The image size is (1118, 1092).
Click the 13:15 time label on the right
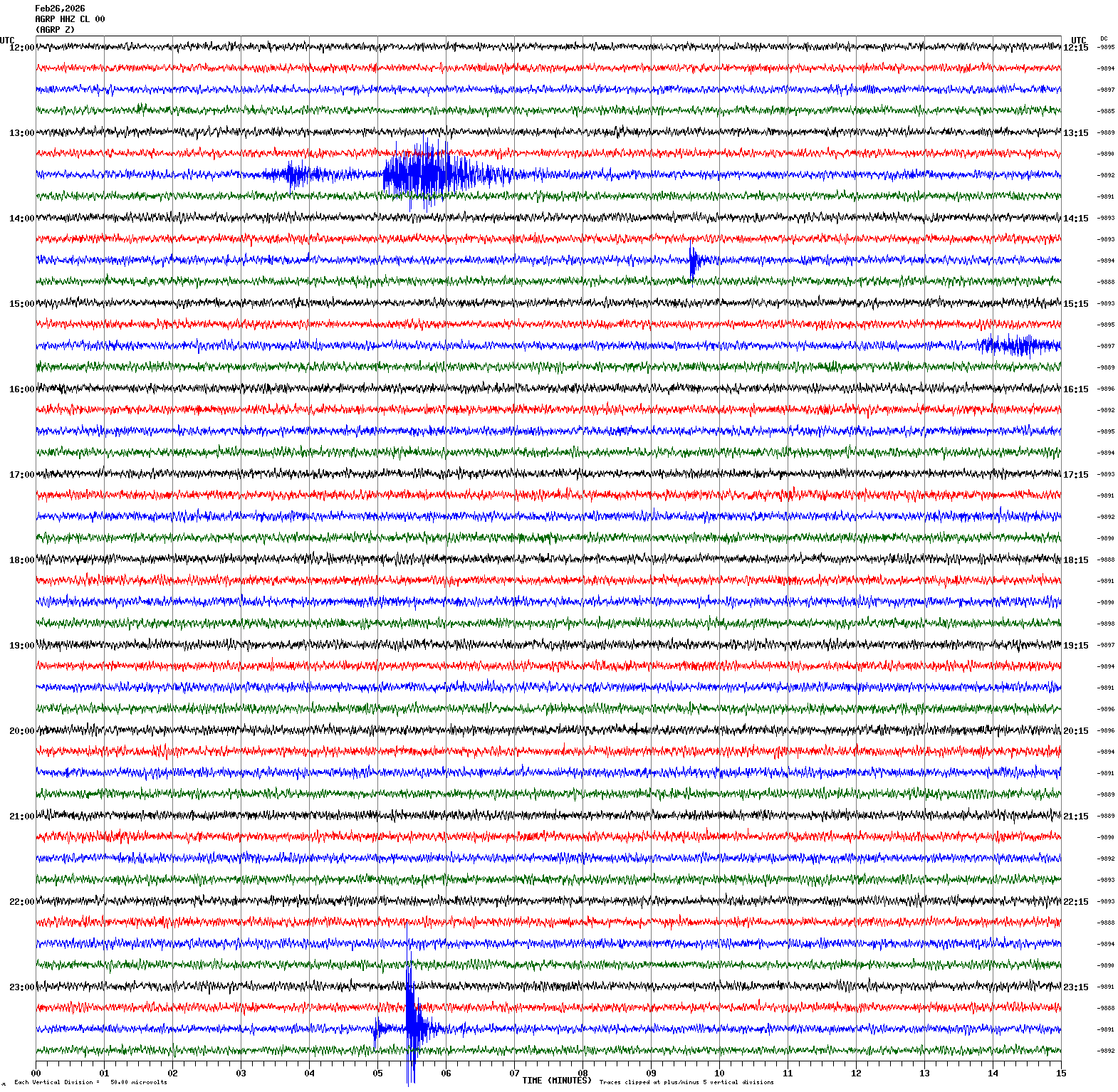click(1075, 133)
